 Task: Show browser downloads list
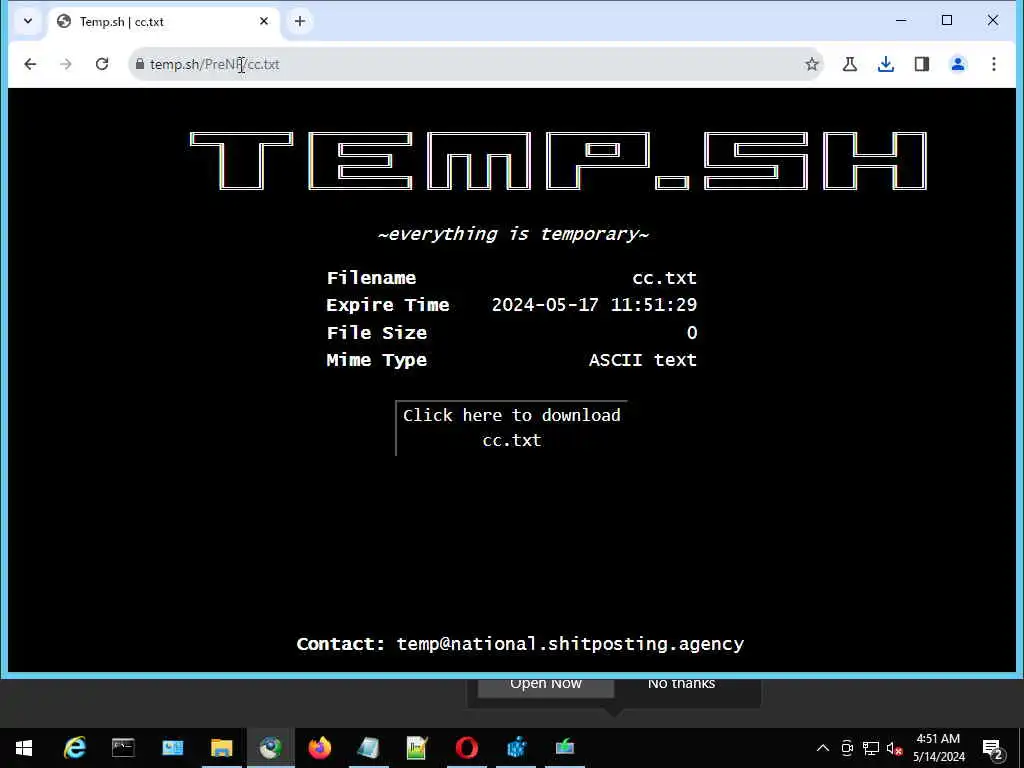click(886, 64)
